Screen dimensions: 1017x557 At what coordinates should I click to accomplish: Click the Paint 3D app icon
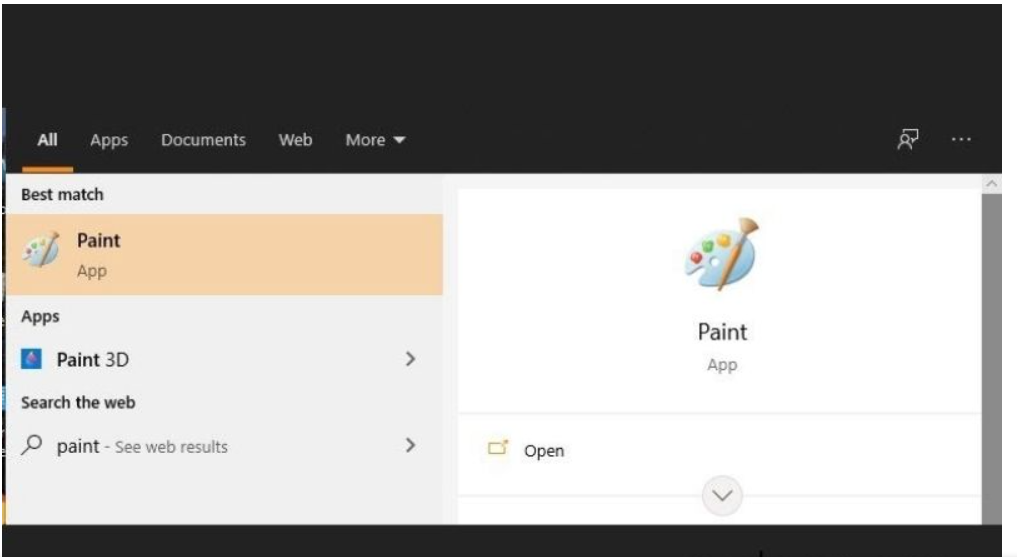[31, 359]
